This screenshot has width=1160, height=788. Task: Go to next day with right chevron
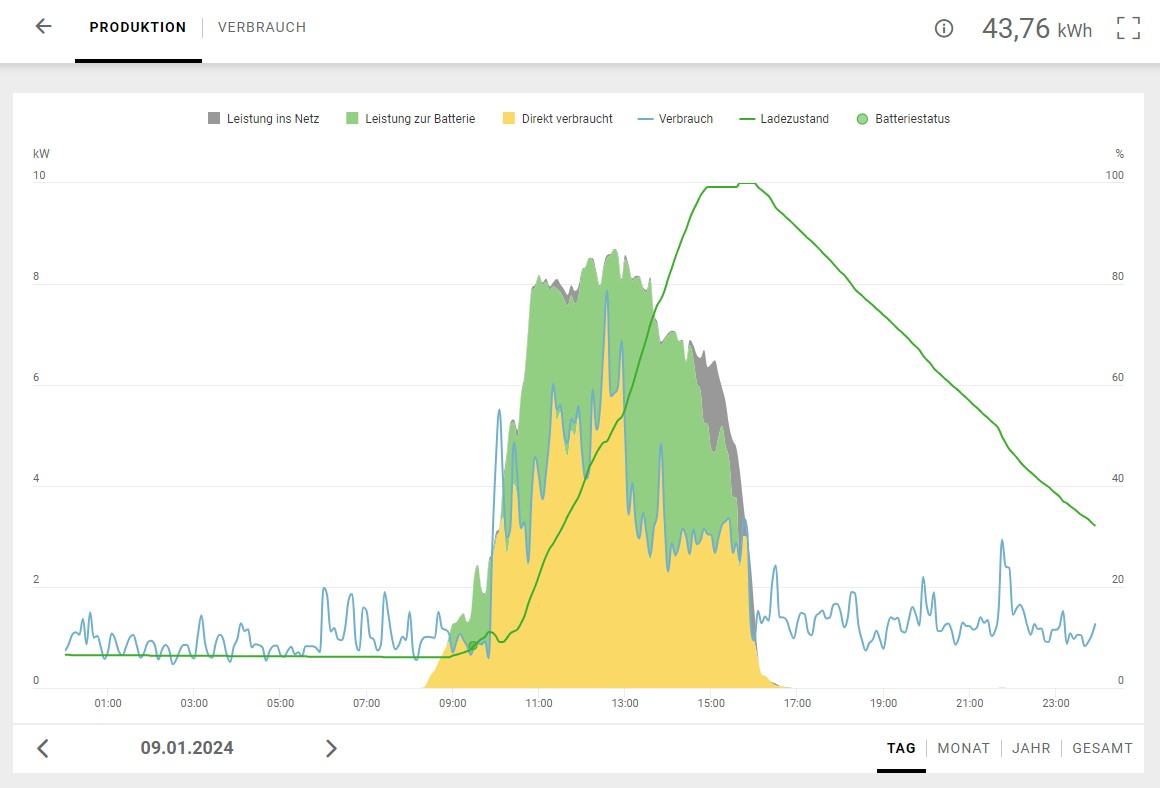[x=331, y=748]
